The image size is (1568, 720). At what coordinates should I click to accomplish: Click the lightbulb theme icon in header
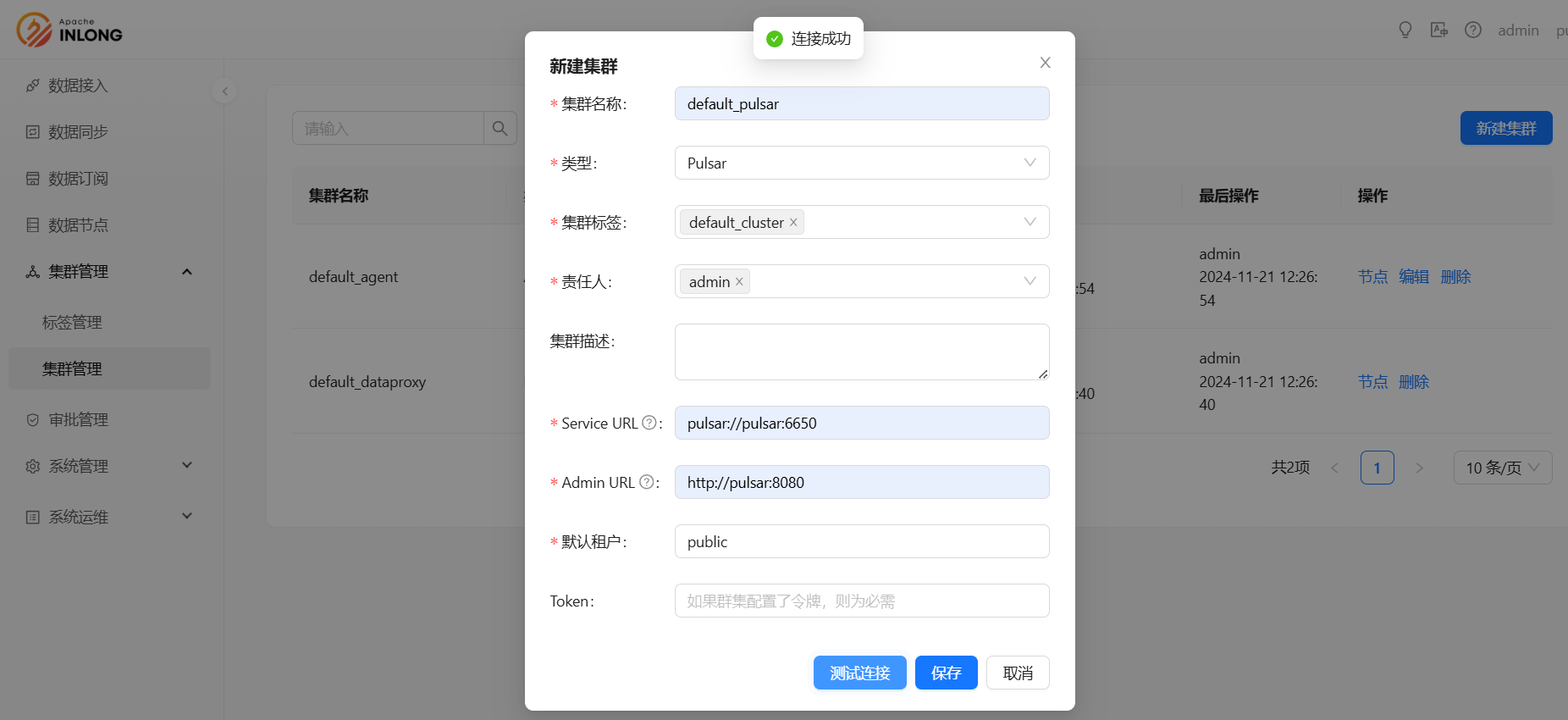pyautogui.click(x=1405, y=30)
